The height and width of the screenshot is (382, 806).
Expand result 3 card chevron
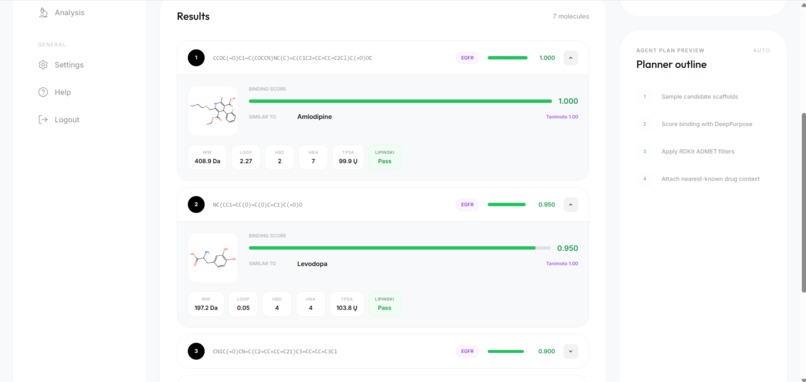571,351
